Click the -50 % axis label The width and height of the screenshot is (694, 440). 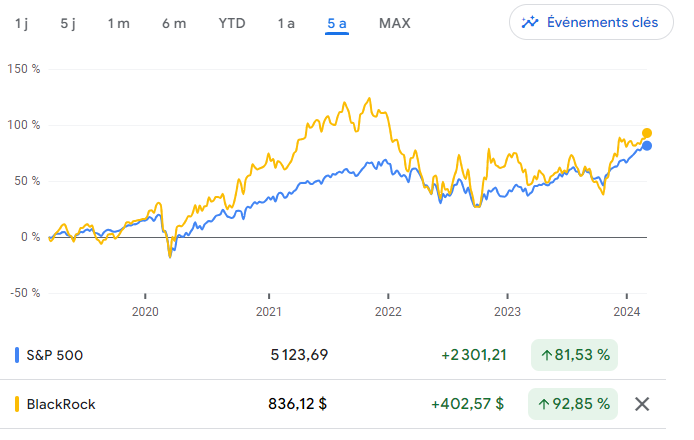(25, 293)
